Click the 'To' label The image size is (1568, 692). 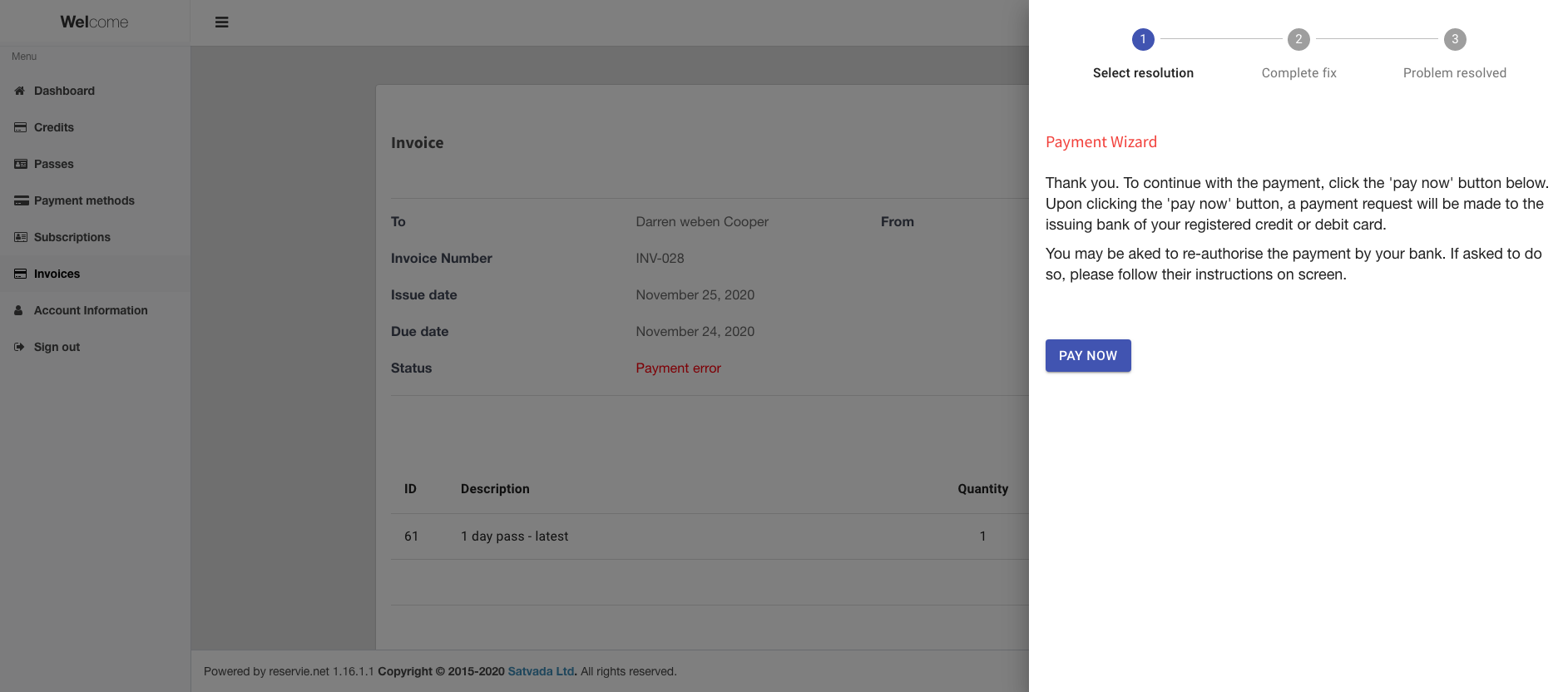point(398,221)
